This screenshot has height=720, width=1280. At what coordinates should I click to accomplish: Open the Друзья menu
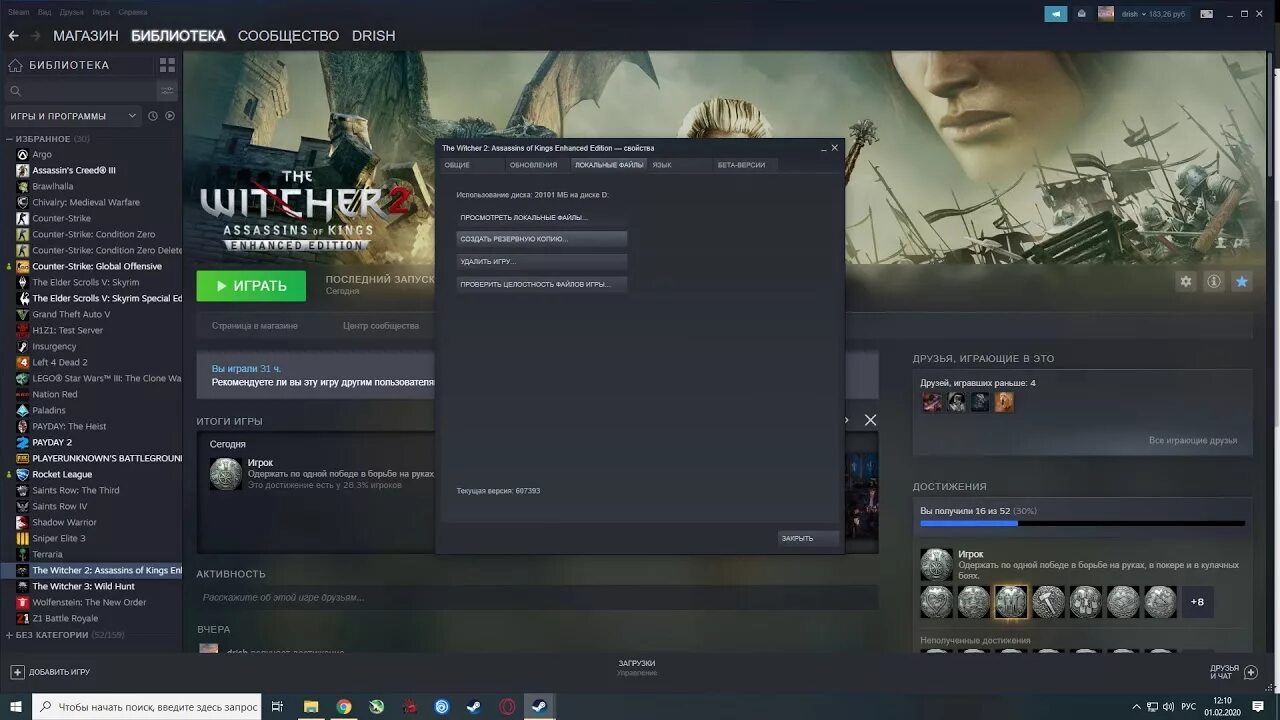click(72, 12)
